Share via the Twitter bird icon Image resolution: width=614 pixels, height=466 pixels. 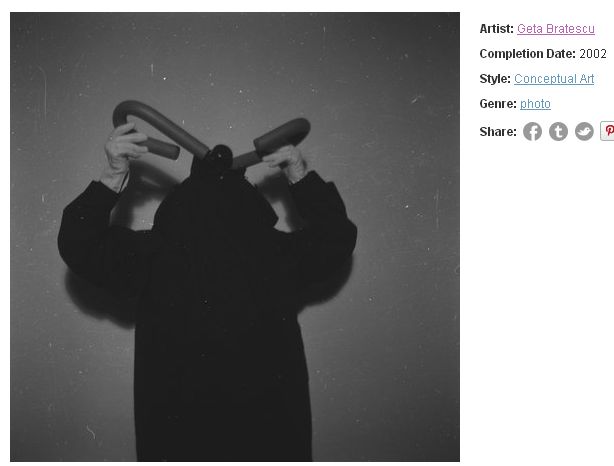[584, 131]
